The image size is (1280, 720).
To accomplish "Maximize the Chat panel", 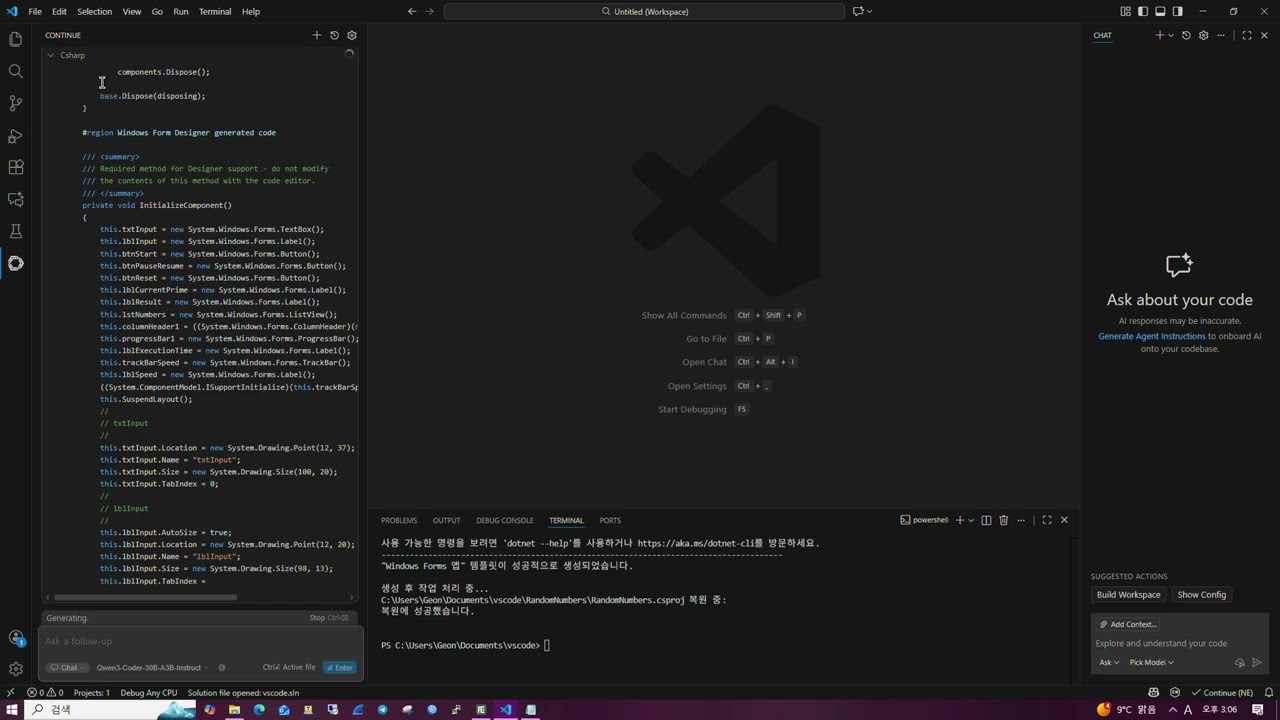I will click(x=1247, y=35).
